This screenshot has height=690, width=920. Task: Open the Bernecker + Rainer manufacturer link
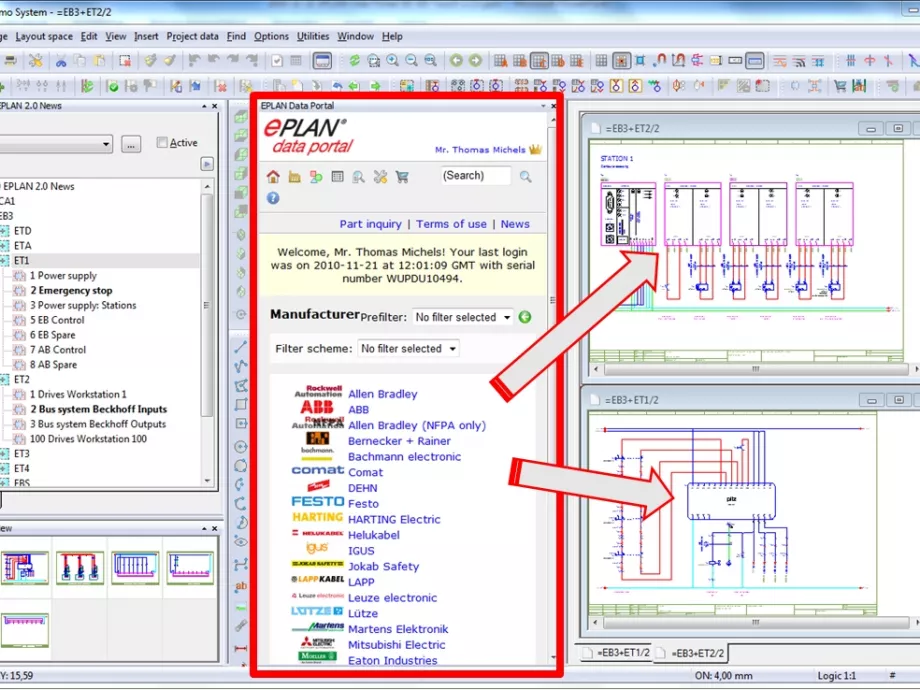pos(399,441)
